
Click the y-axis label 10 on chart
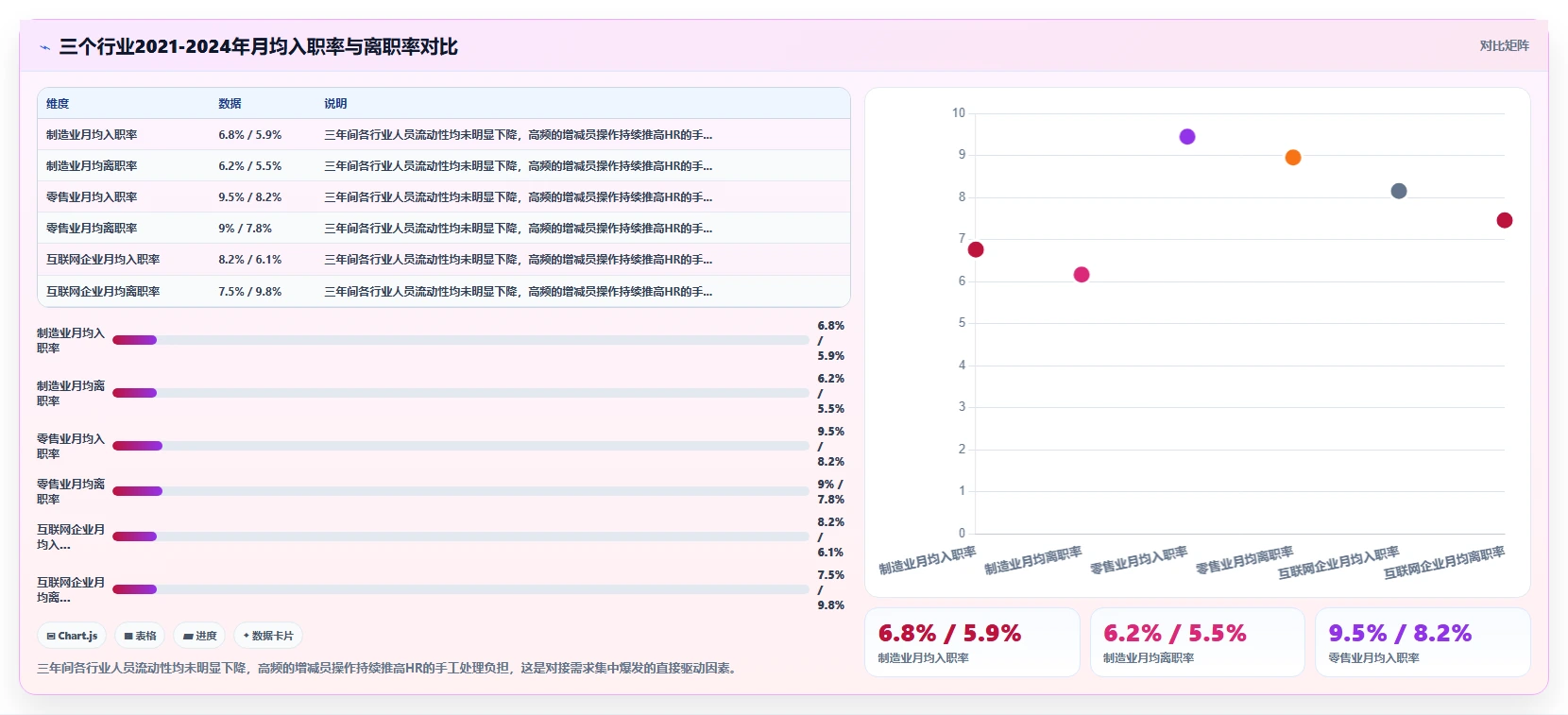(x=959, y=112)
